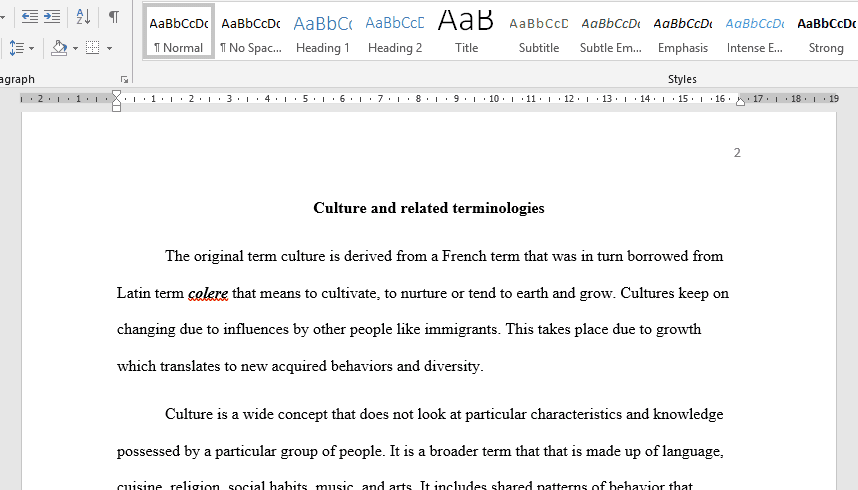The height and width of the screenshot is (490, 858).
Task: Toggle Show/Hide paragraph marks
Action: [114, 17]
